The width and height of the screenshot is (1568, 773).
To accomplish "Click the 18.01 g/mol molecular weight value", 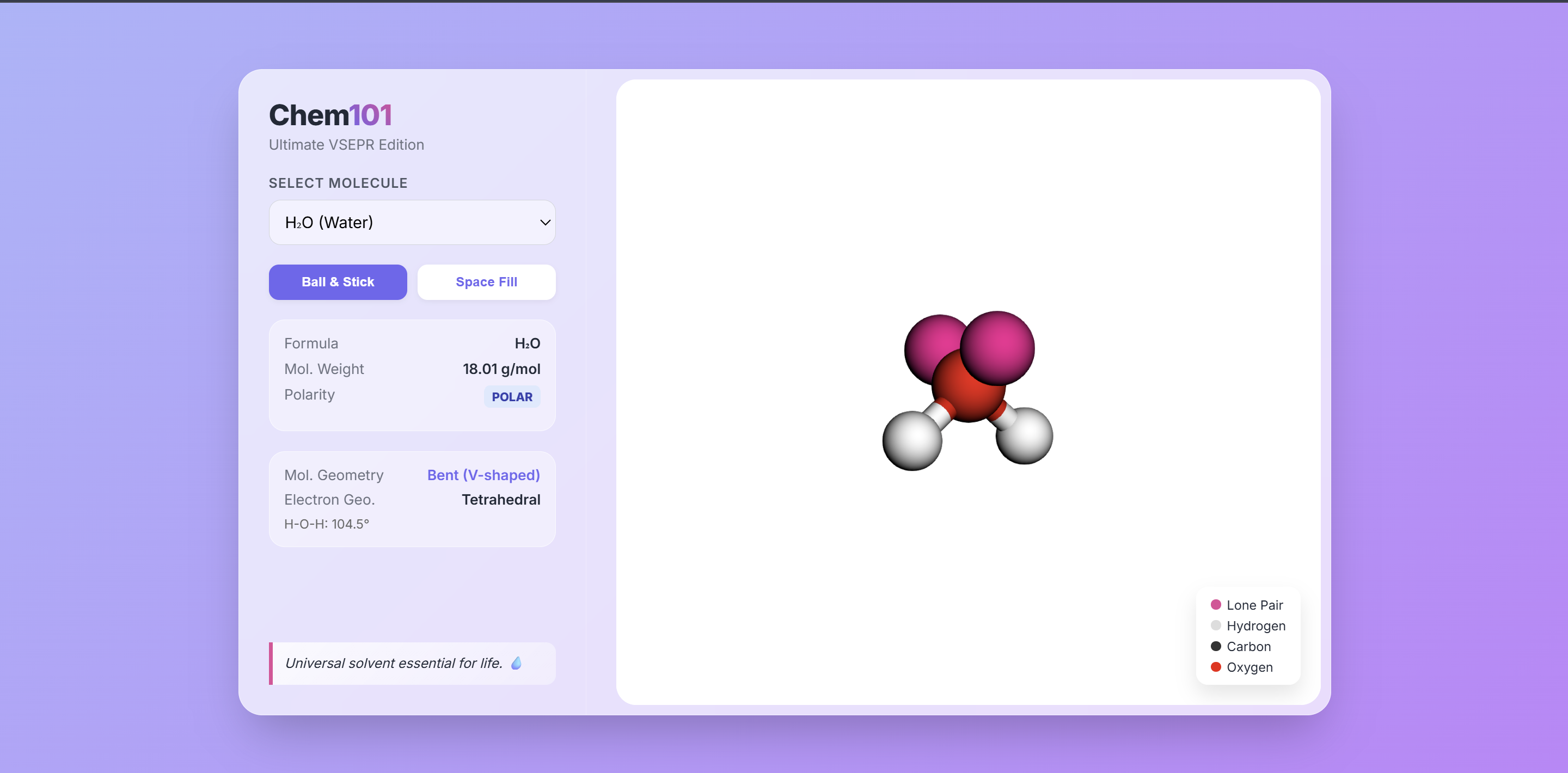I will (501, 369).
